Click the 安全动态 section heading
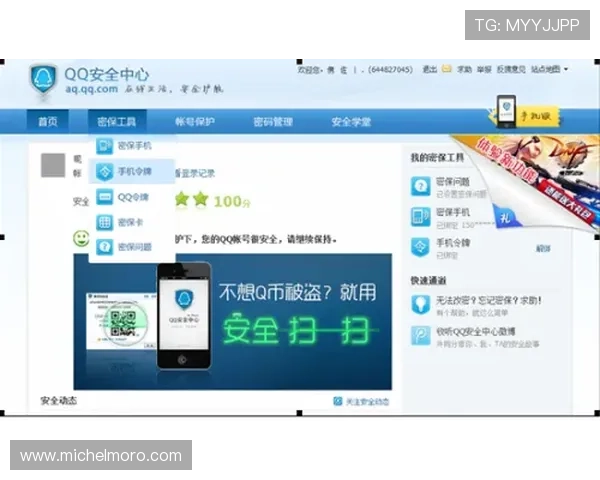Screen dimensions: 600x480 point(59,401)
